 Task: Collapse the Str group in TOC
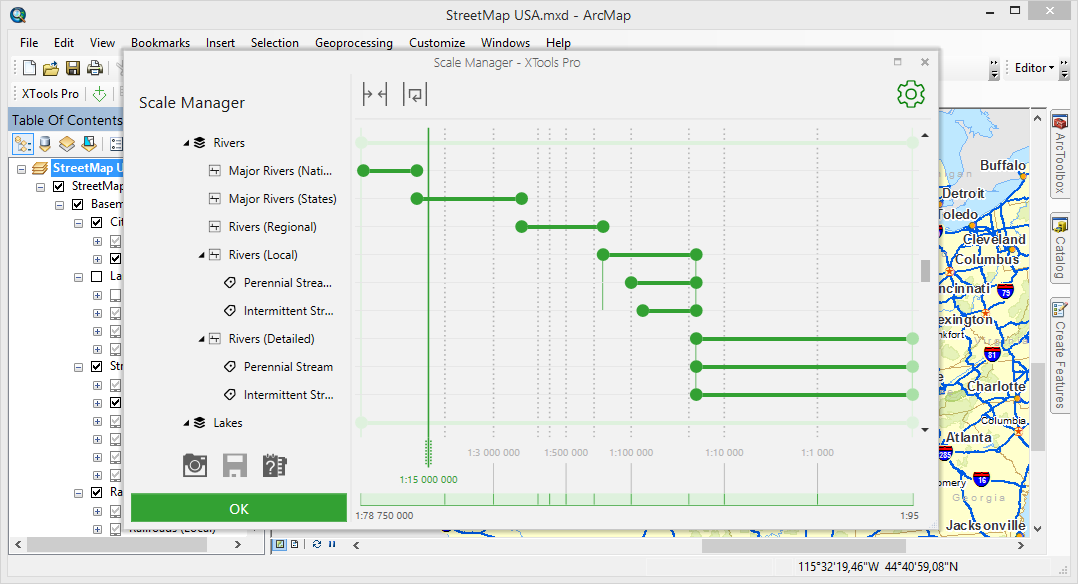point(78,367)
